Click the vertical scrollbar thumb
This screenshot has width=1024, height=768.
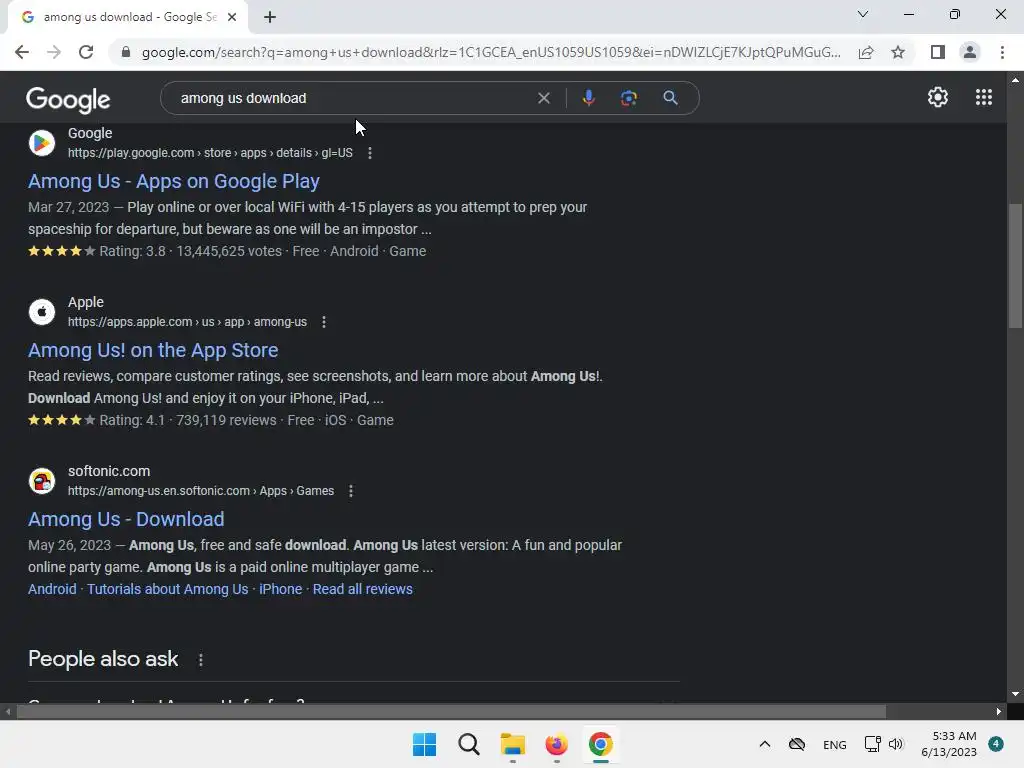[x=1015, y=265]
